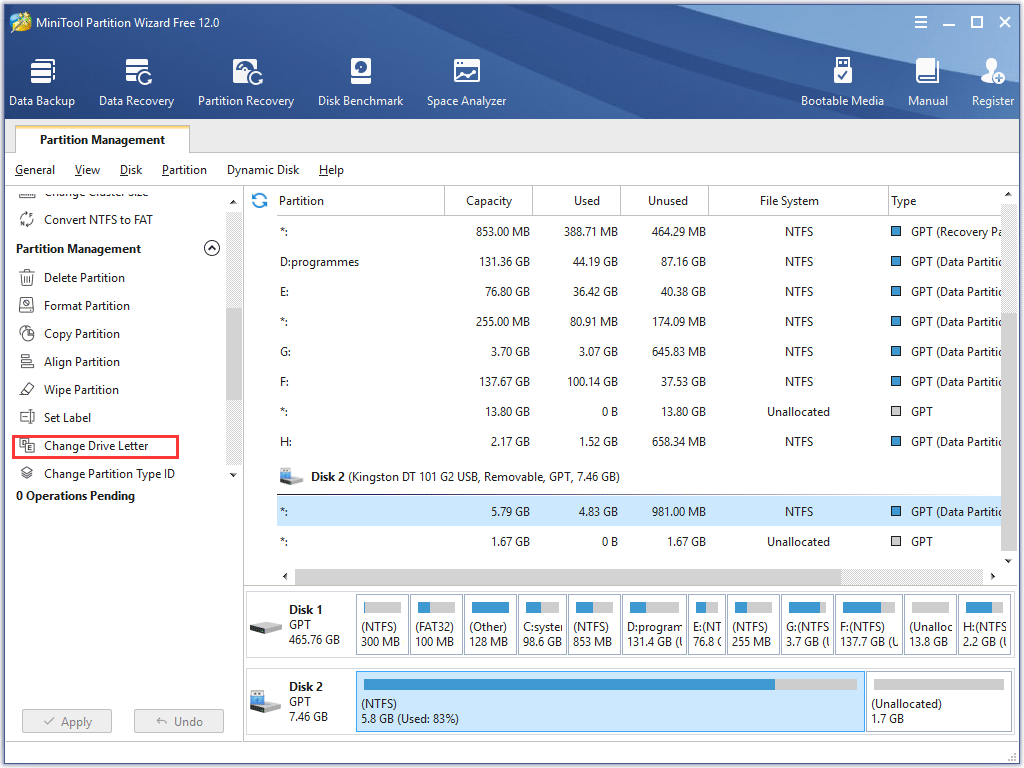
Task: Click the Apply button
Action: coord(67,721)
